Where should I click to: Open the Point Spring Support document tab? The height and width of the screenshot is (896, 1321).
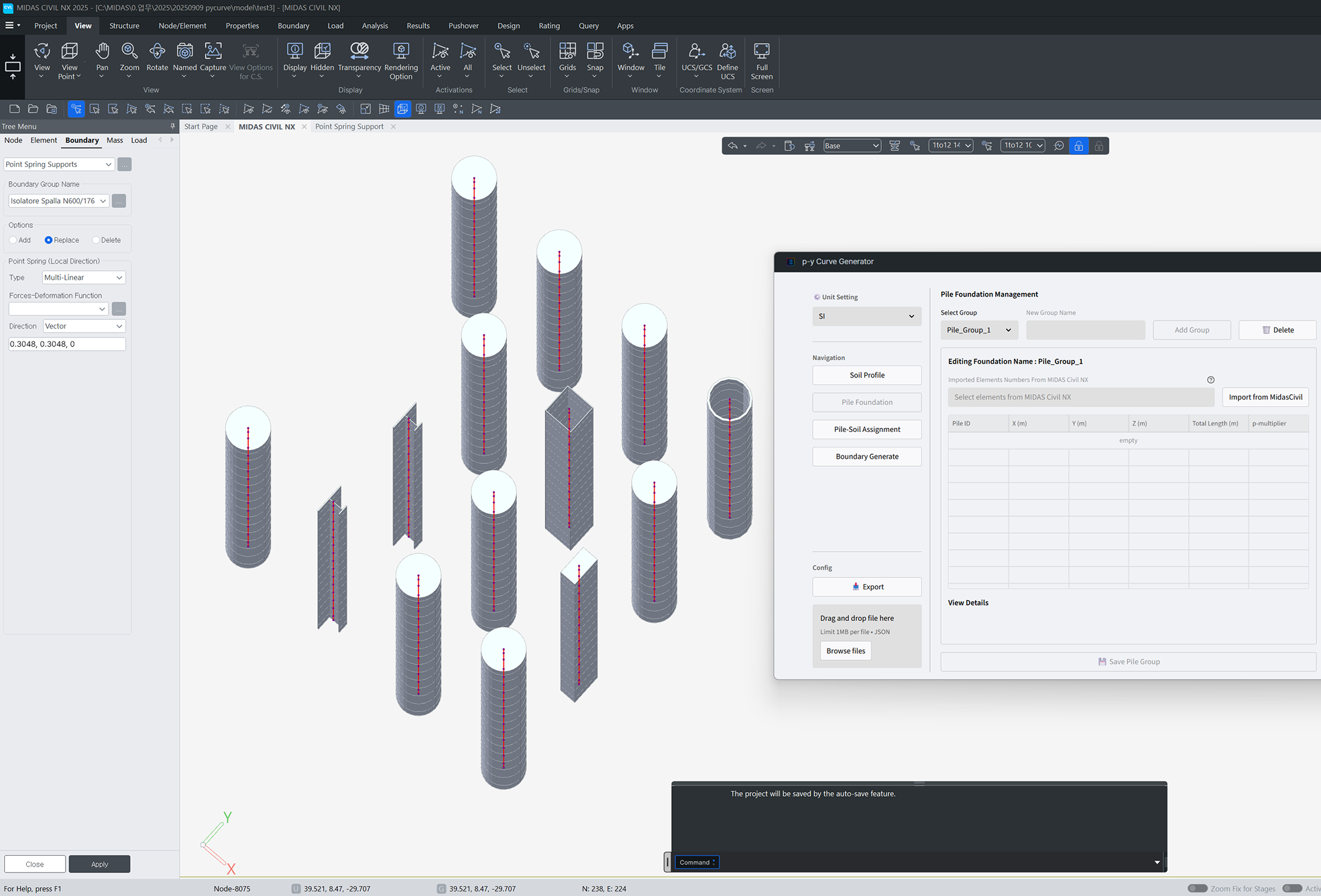click(349, 126)
